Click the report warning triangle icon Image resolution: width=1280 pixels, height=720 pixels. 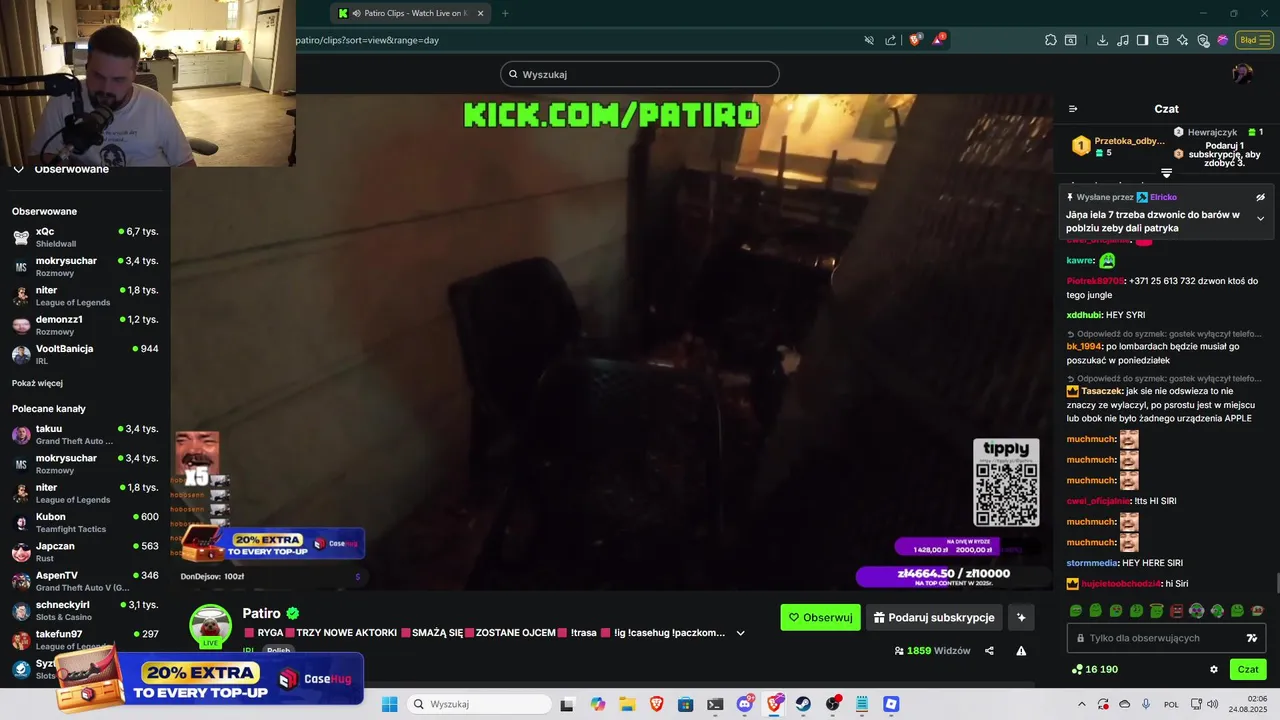[x=1021, y=651]
